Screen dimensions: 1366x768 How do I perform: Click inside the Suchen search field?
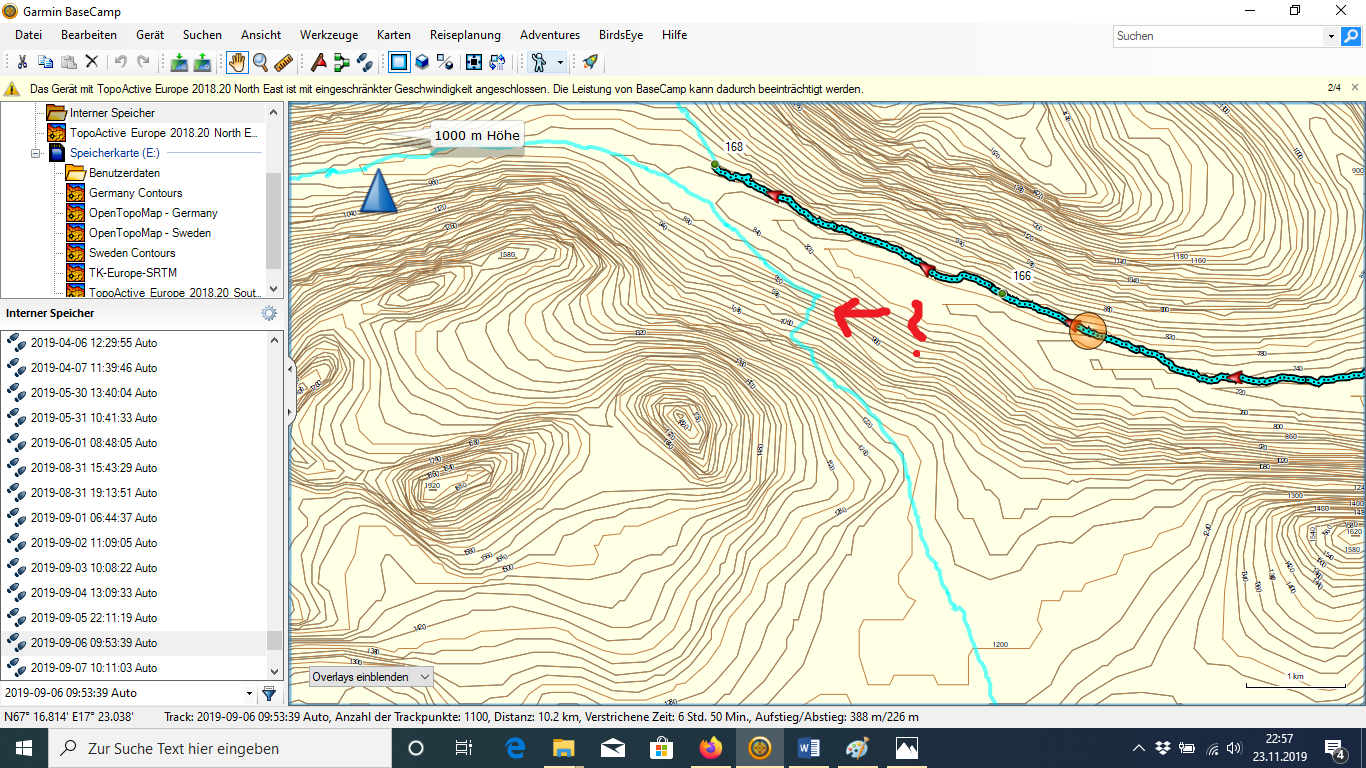coord(1218,36)
